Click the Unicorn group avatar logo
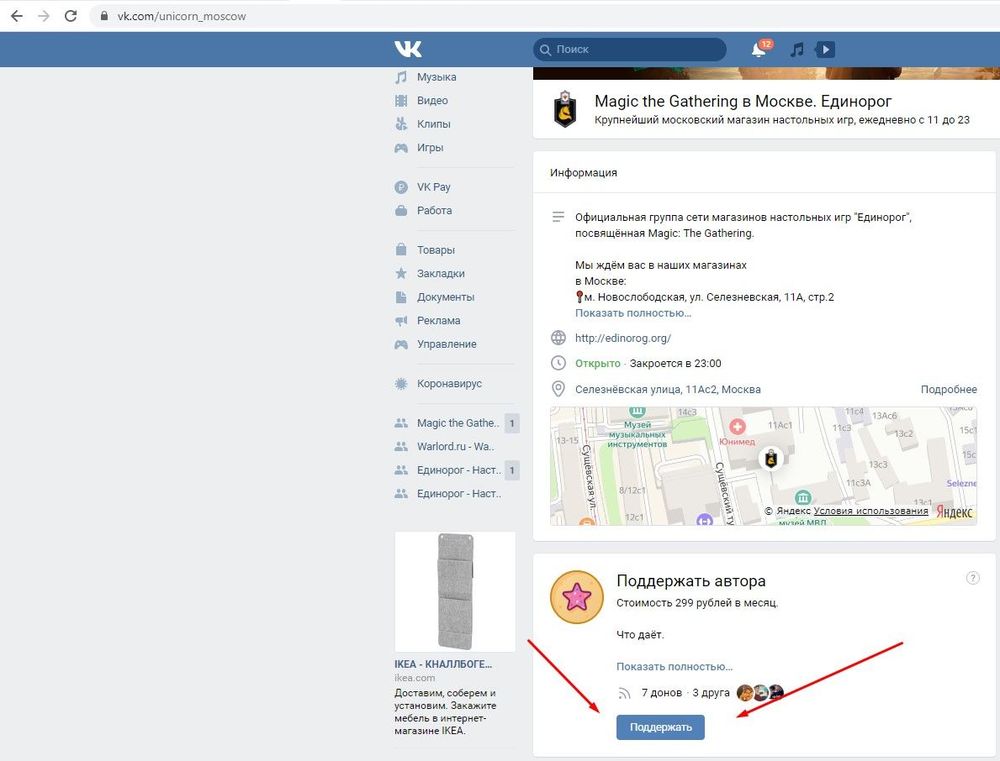Image resolution: width=1000 pixels, height=761 pixels. point(565,109)
